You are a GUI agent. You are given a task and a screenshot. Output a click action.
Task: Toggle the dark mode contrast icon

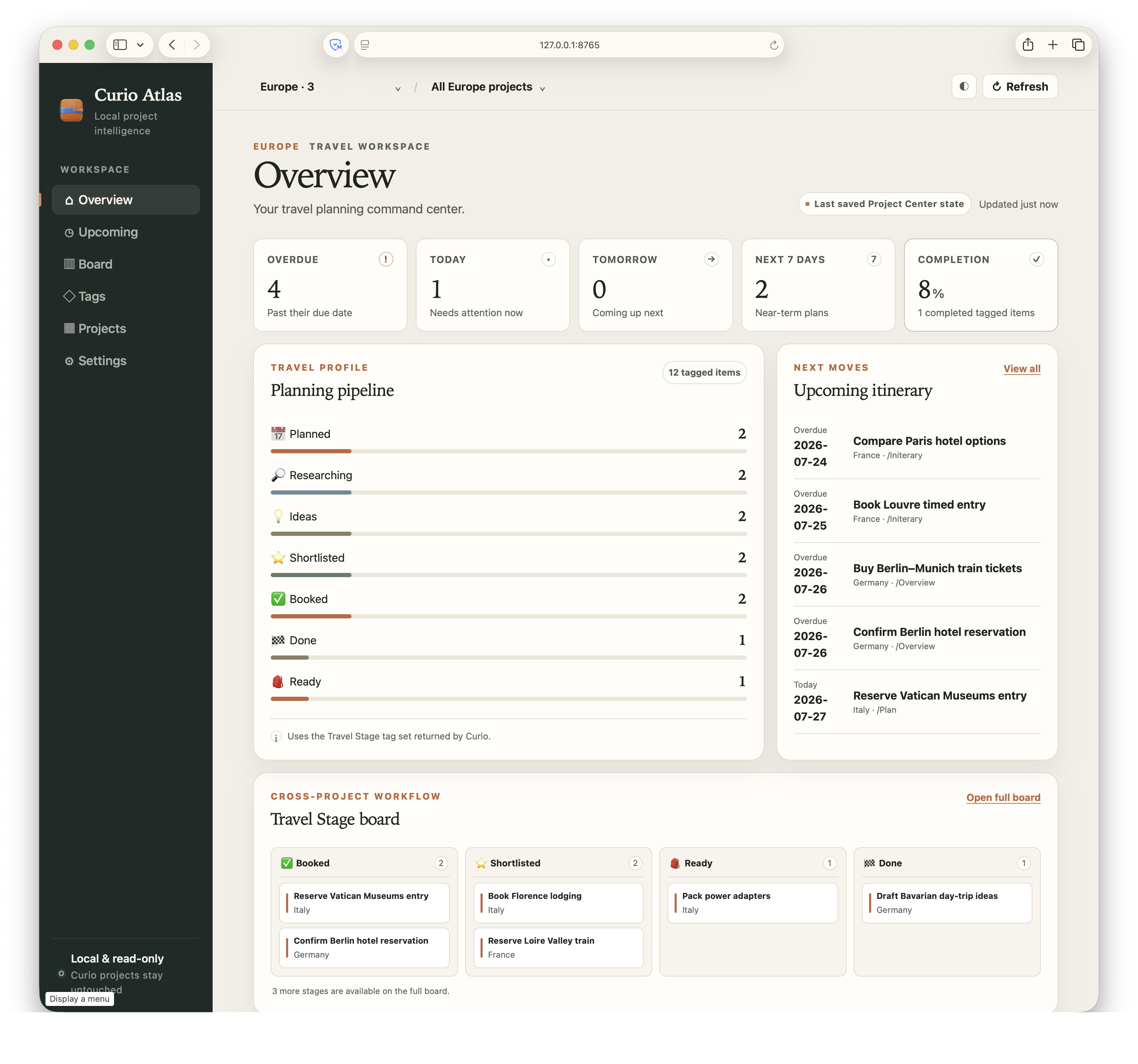tap(964, 86)
